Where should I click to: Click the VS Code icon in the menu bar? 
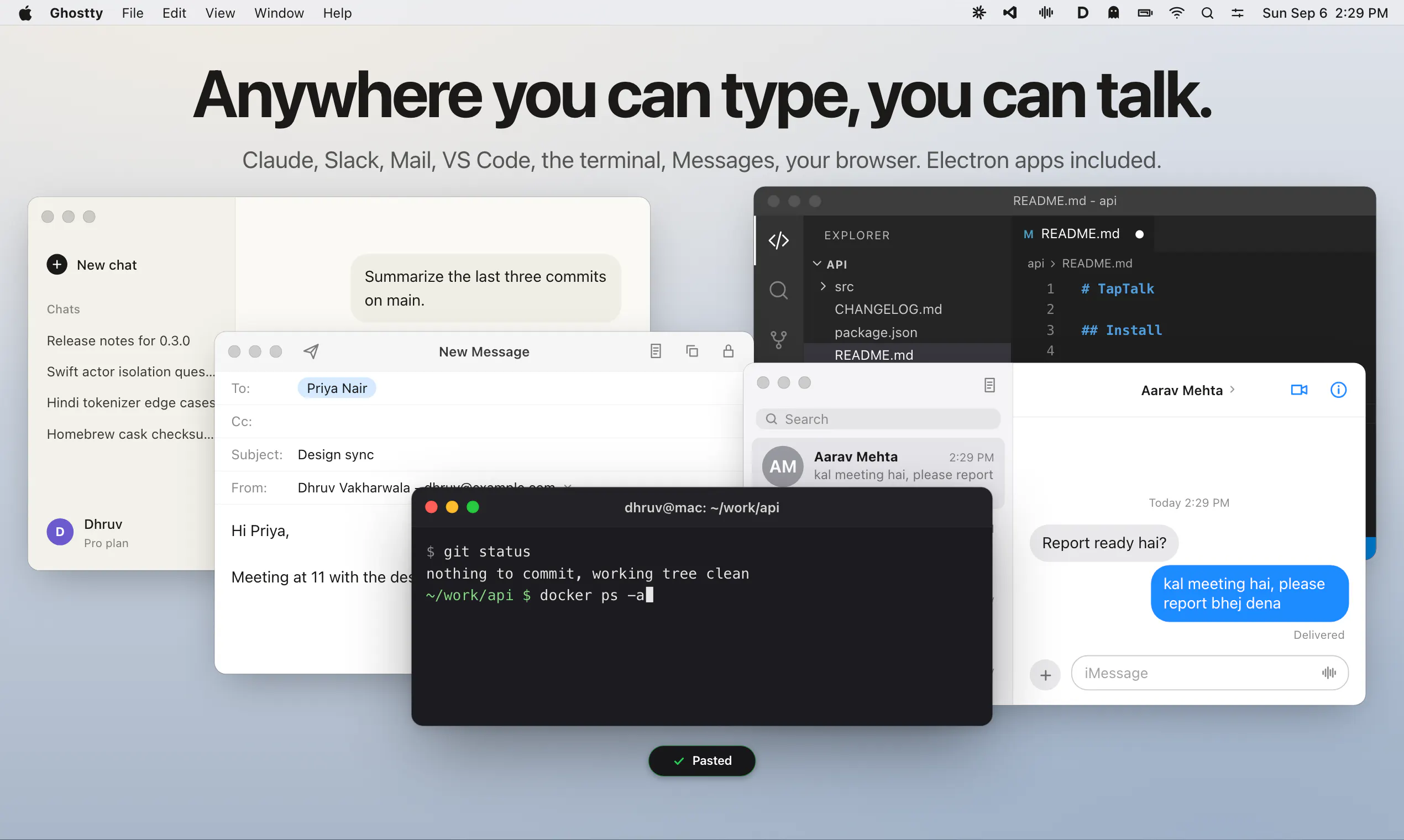click(1010, 13)
